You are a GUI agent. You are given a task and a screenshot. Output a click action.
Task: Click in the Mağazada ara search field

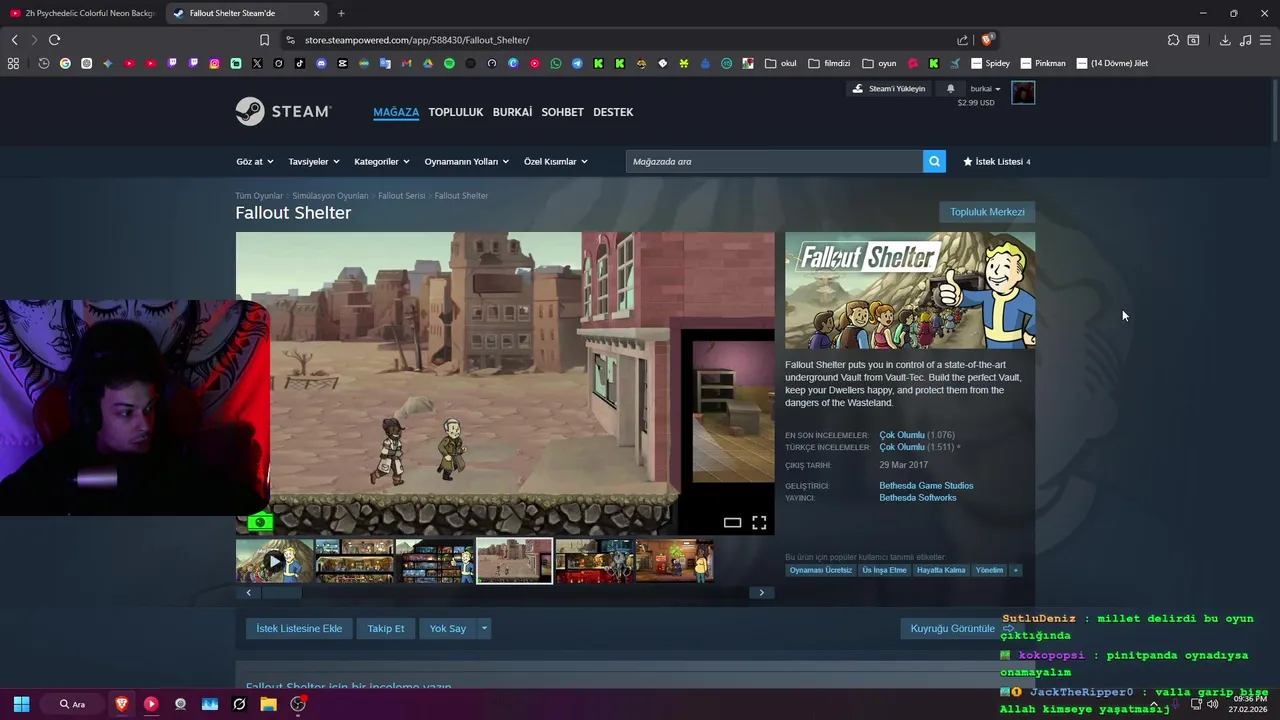tap(775, 161)
